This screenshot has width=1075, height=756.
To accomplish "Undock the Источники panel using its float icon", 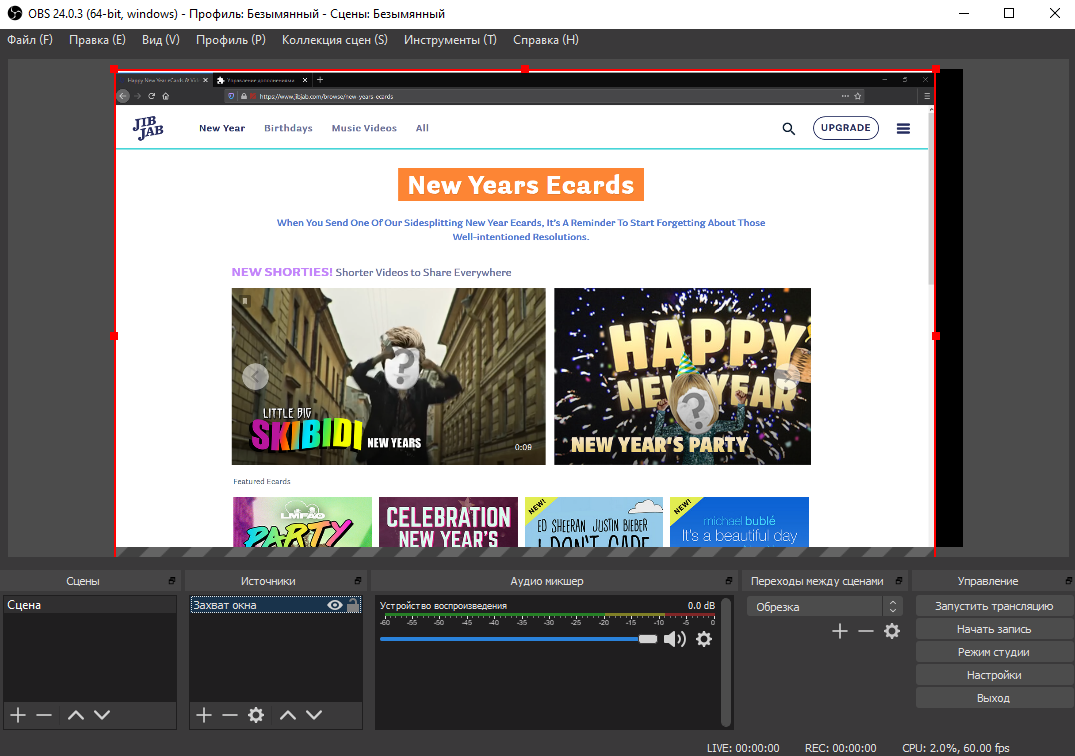I will tap(358, 581).
